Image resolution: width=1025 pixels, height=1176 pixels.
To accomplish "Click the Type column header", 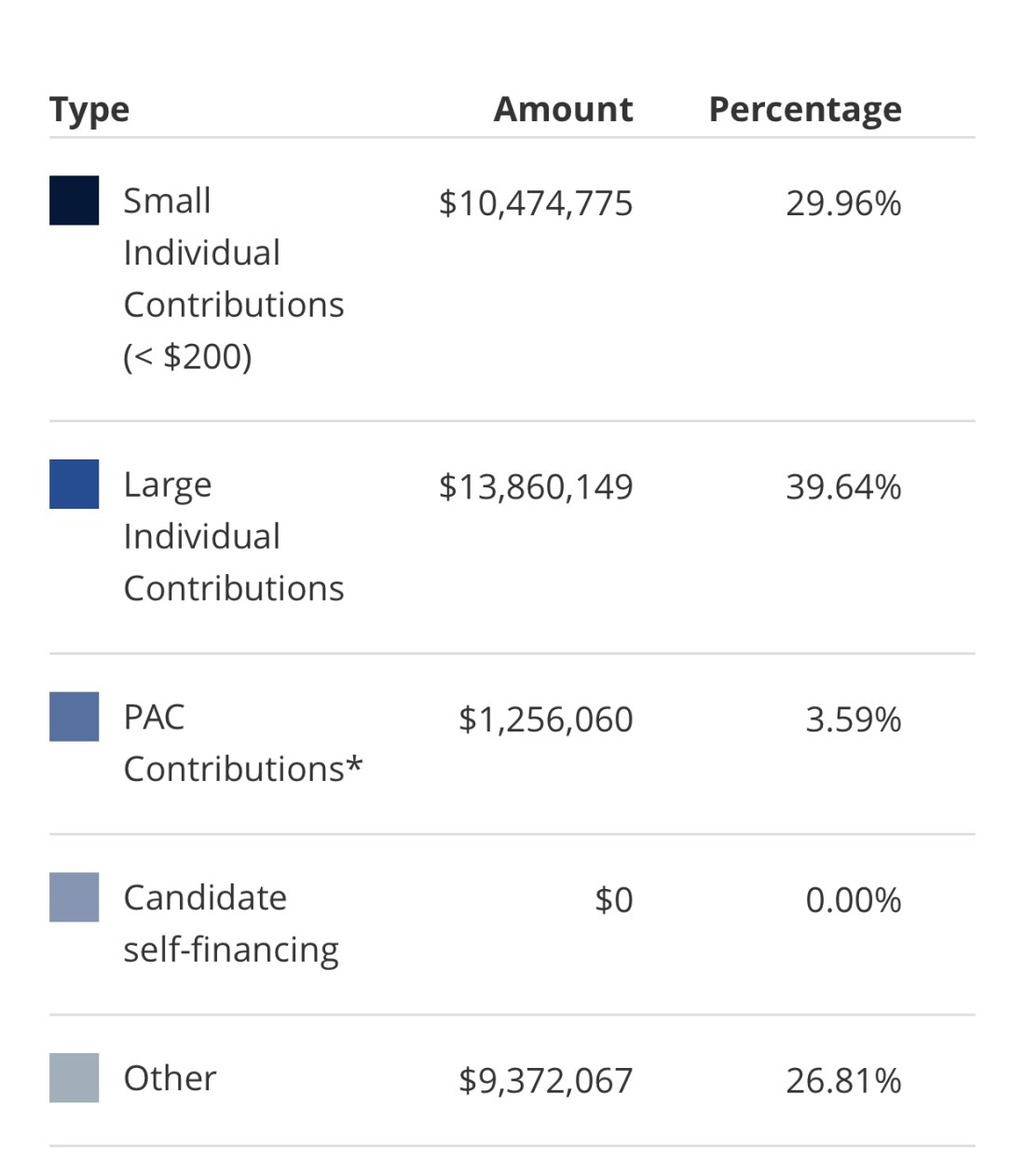I will tap(89, 110).
